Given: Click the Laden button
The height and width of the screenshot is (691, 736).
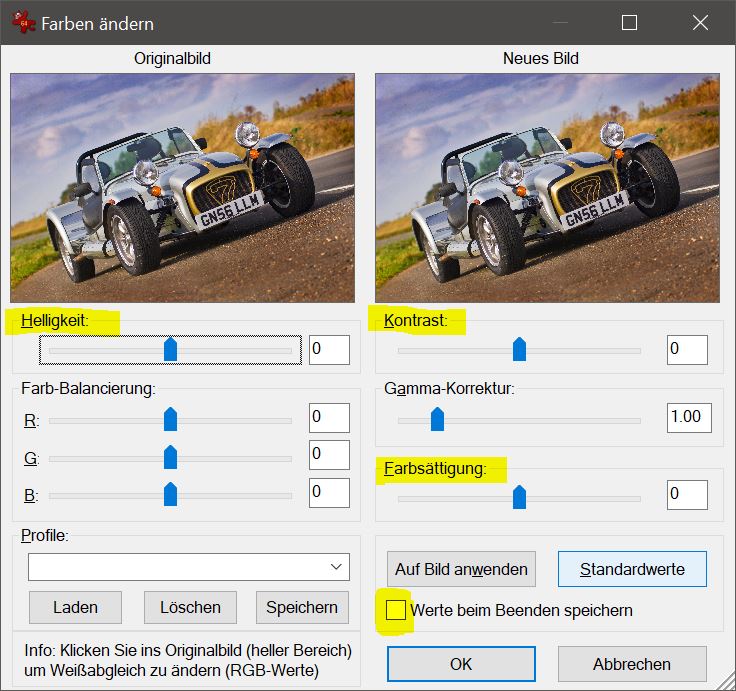Looking at the screenshot, I should [75, 607].
